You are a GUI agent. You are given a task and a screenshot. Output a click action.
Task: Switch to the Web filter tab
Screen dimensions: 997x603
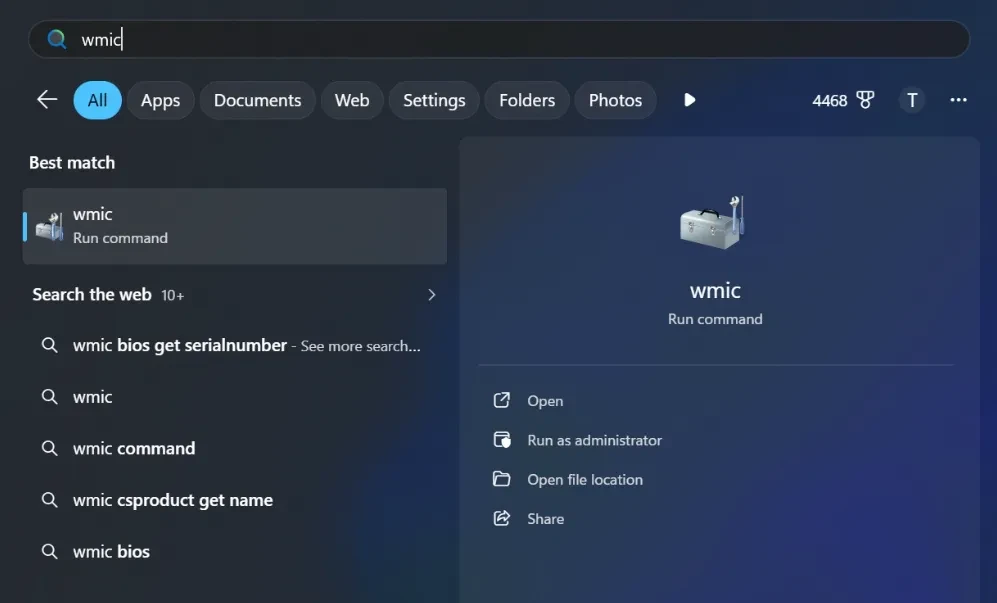tap(352, 100)
